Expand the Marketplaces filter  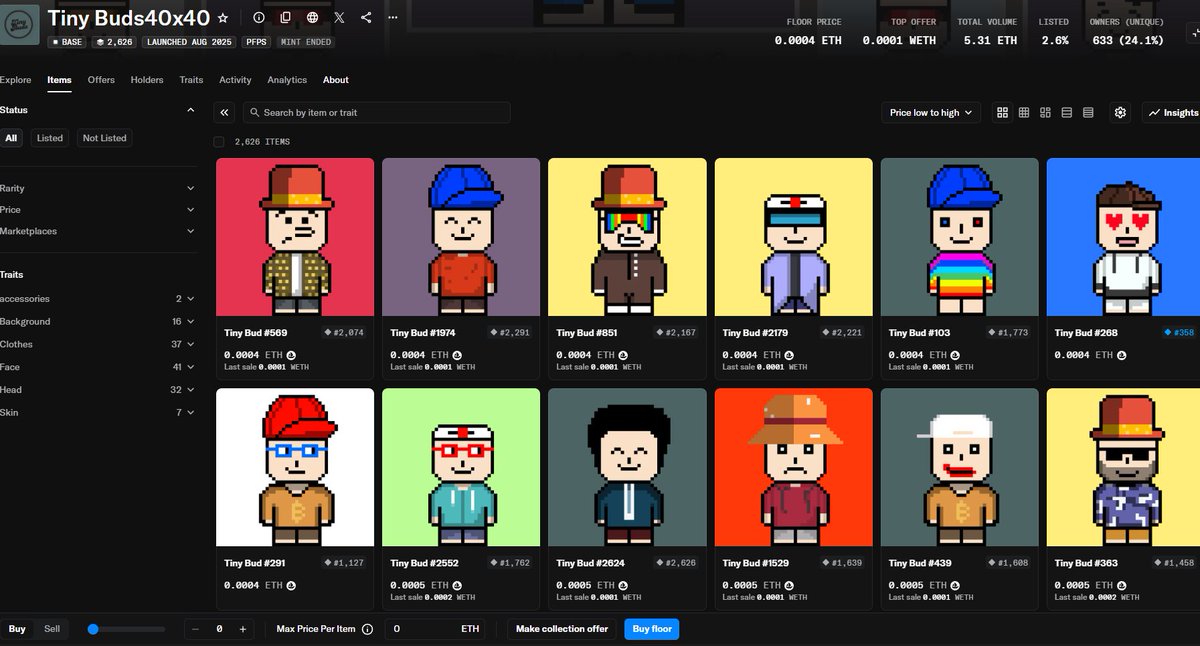click(x=97, y=231)
